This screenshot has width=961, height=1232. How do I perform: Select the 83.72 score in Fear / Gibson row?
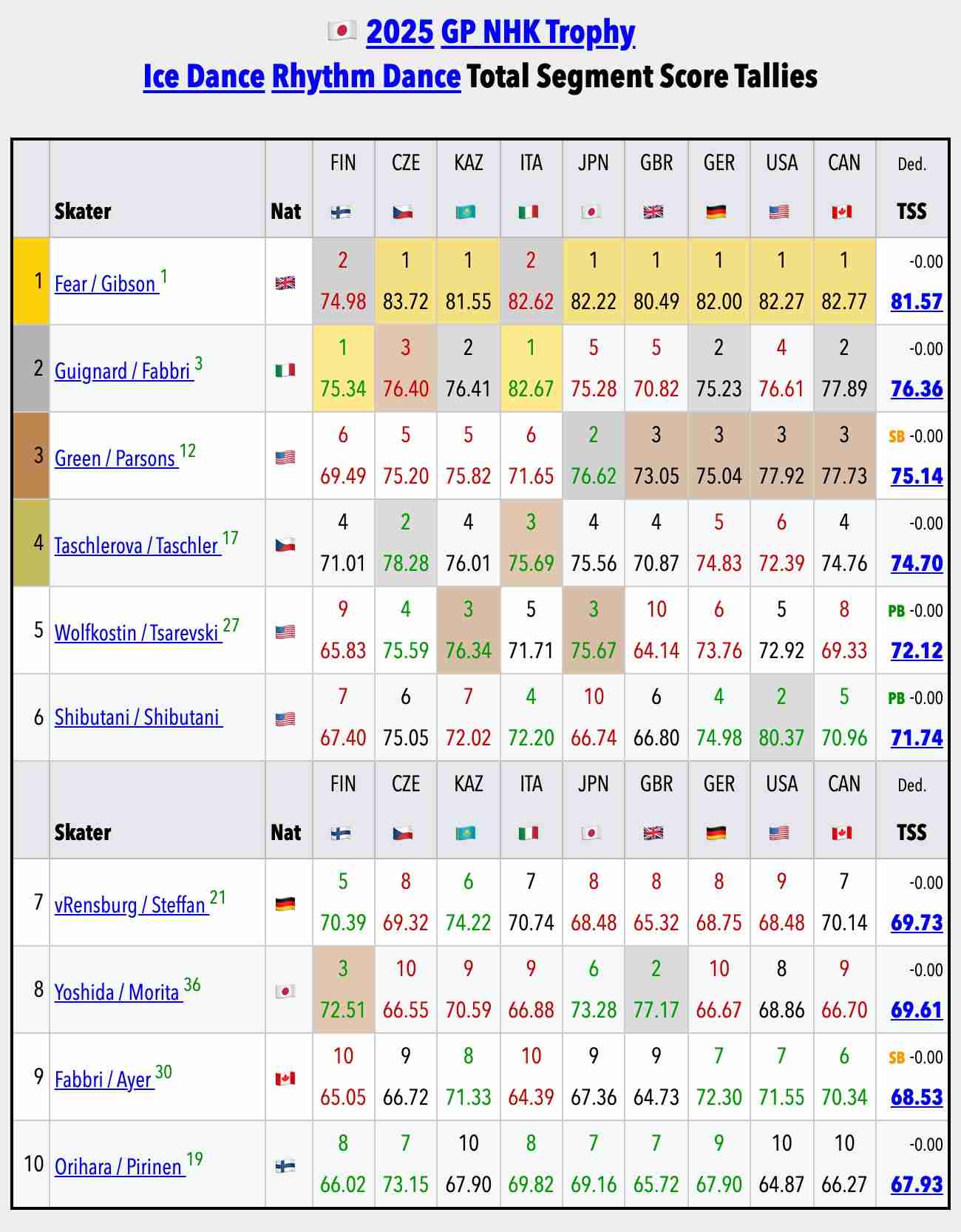click(406, 302)
